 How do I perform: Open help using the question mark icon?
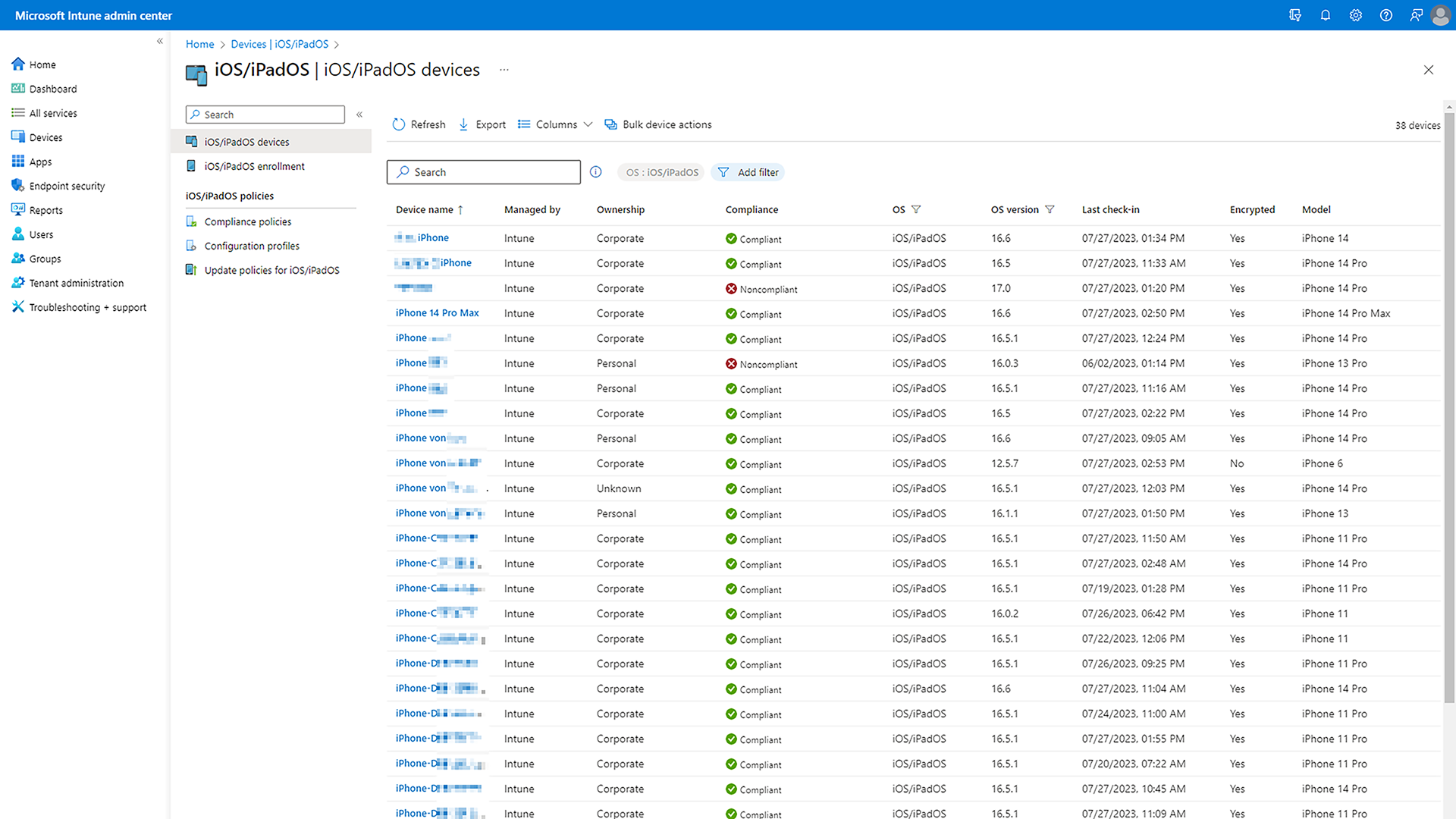coord(1386,15)
